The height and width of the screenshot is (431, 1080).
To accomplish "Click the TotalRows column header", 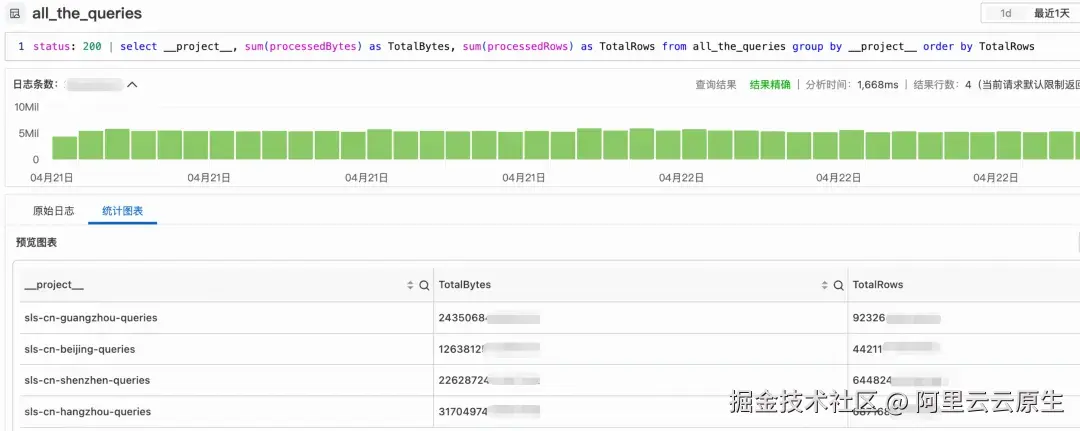I will (878, 285).
